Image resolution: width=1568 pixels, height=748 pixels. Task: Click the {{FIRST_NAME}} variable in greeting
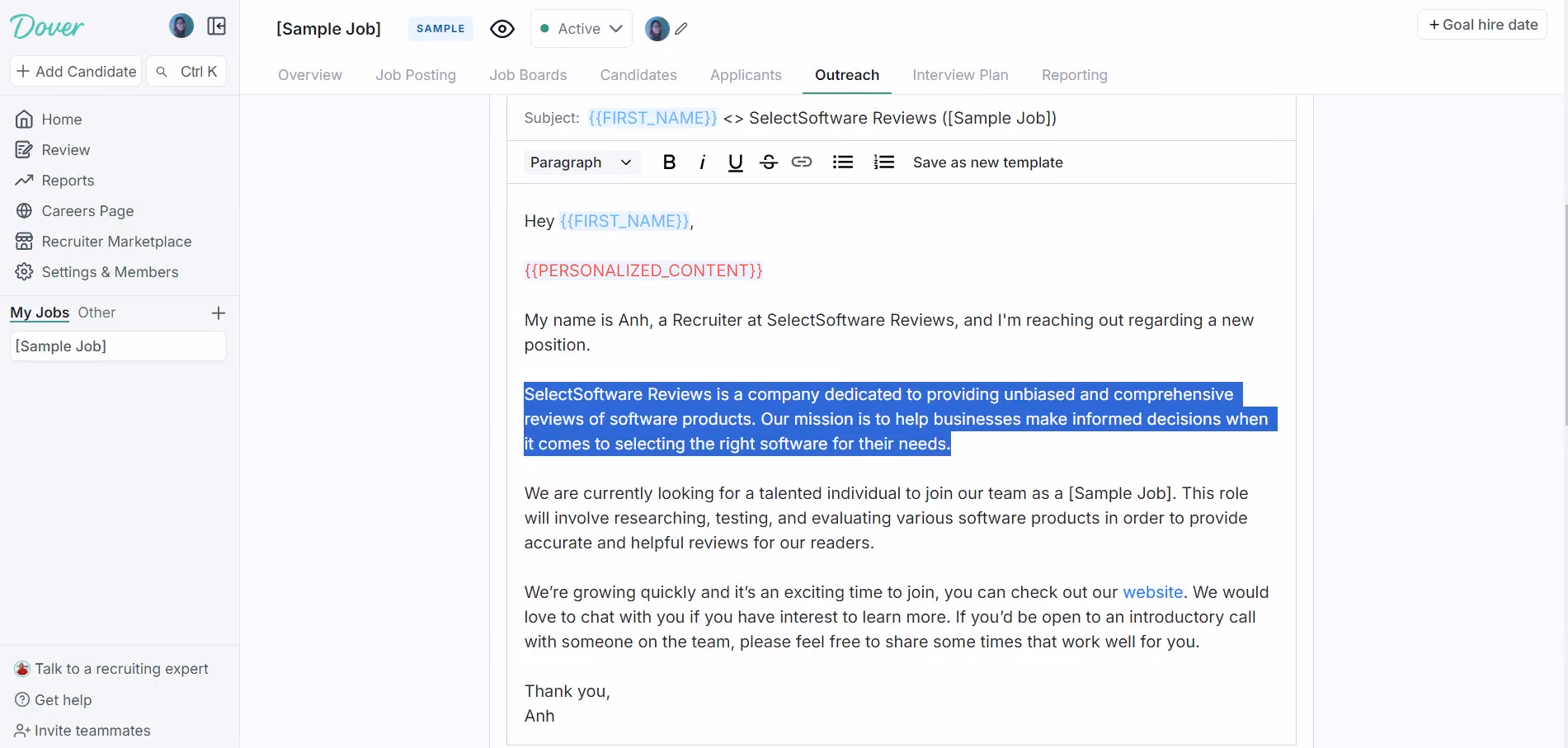pyautogui.click(x=624, y=221)
